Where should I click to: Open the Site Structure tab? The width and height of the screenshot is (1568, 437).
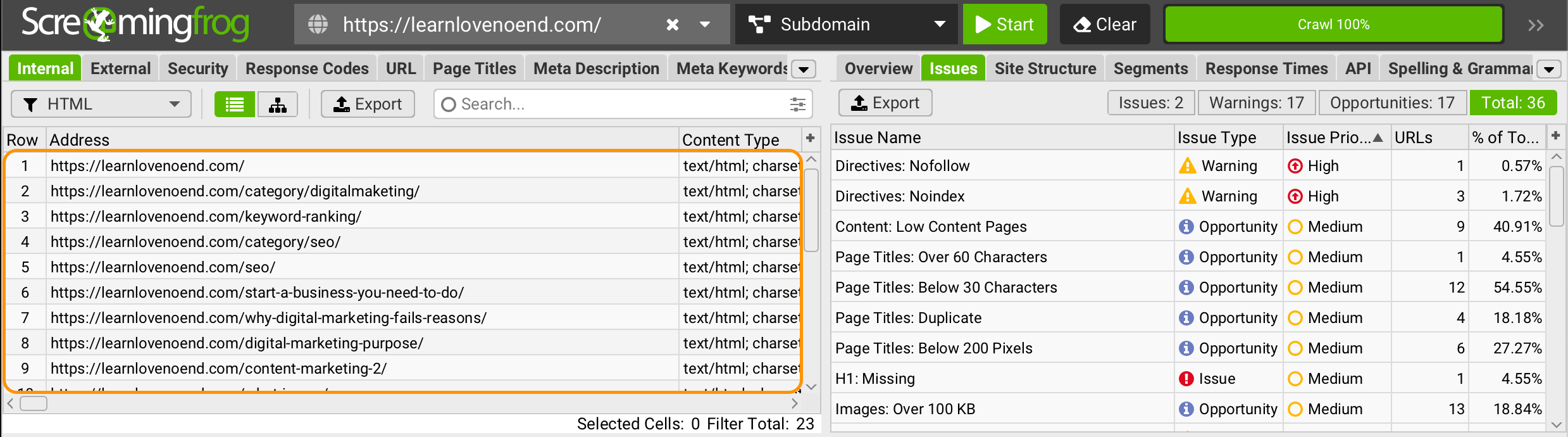click(1045, 68)
